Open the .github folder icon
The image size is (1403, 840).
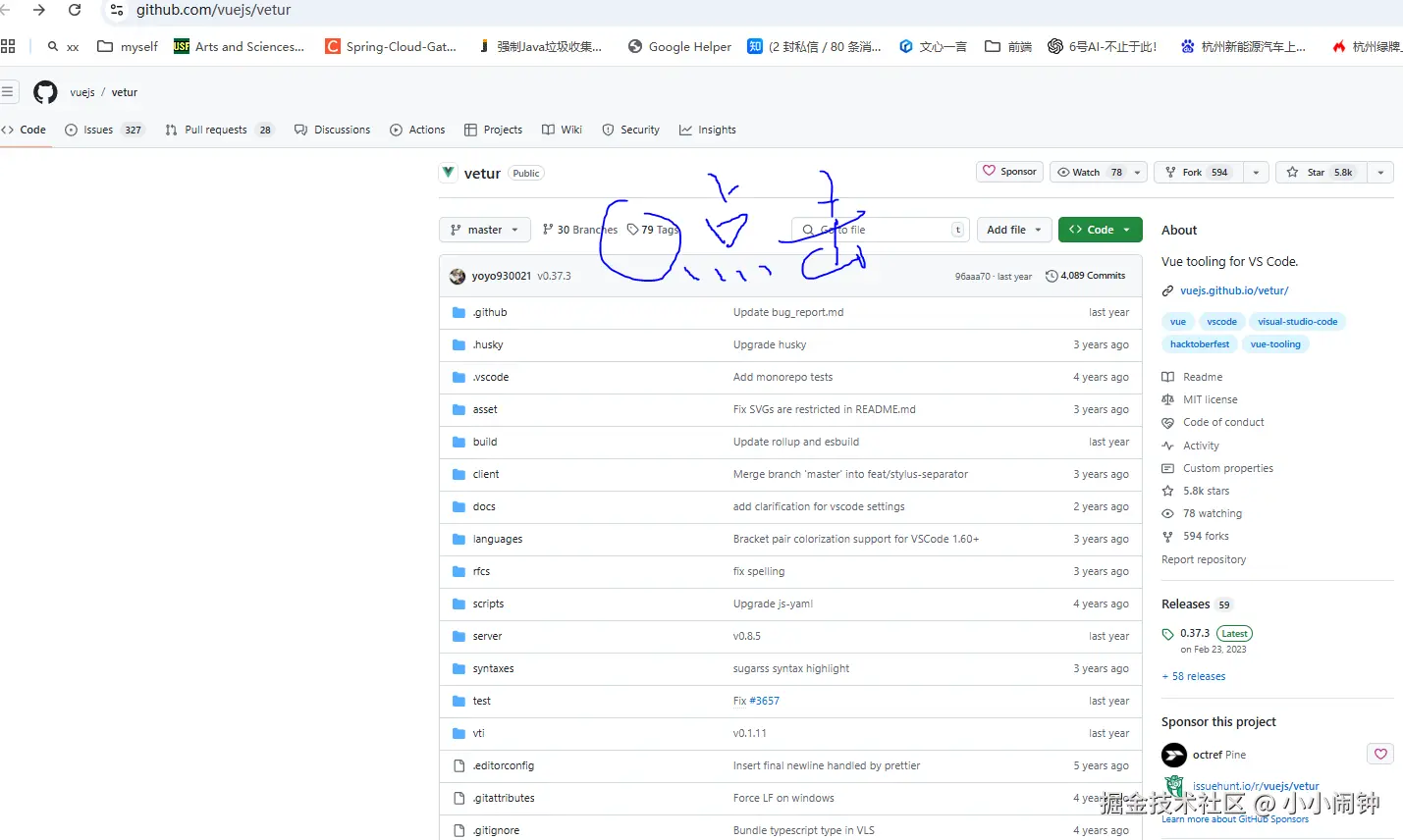tap(459, 312)
